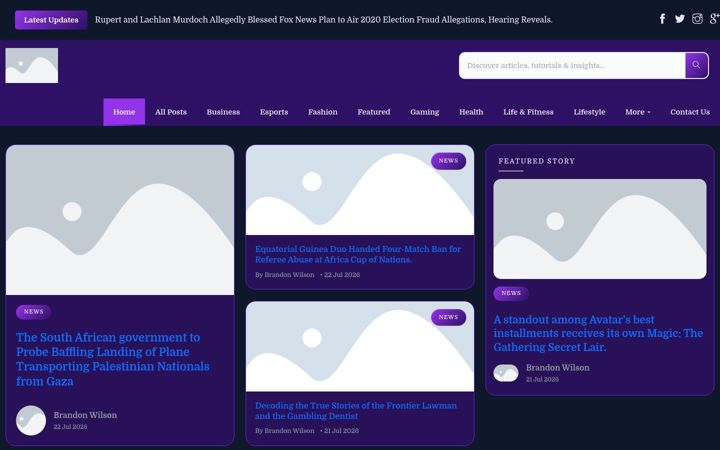Click Brandon Wilson avatar under South African article

point(31,420)
